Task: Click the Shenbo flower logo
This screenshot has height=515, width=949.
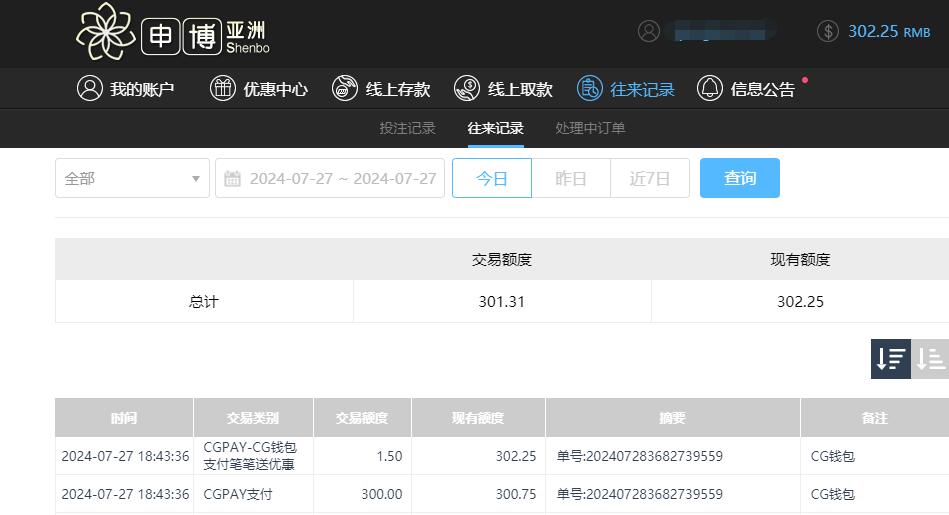Action: 105,31
